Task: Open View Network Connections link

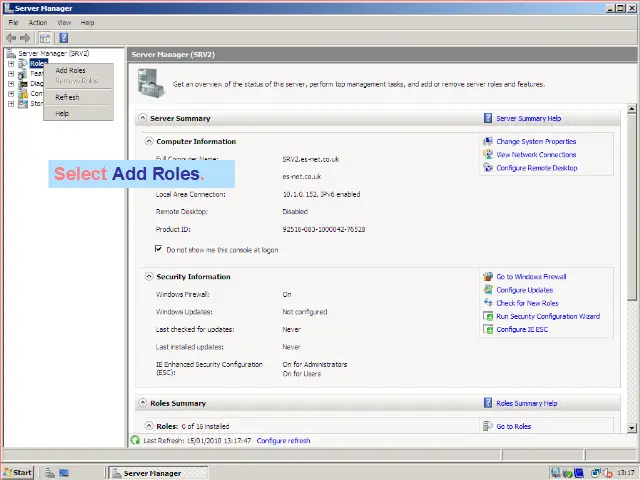Action: [x=536, y=155]
